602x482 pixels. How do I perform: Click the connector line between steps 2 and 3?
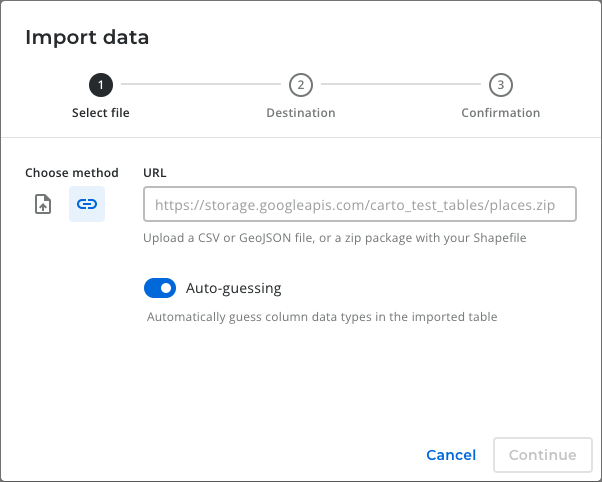[x=400, y=85]
